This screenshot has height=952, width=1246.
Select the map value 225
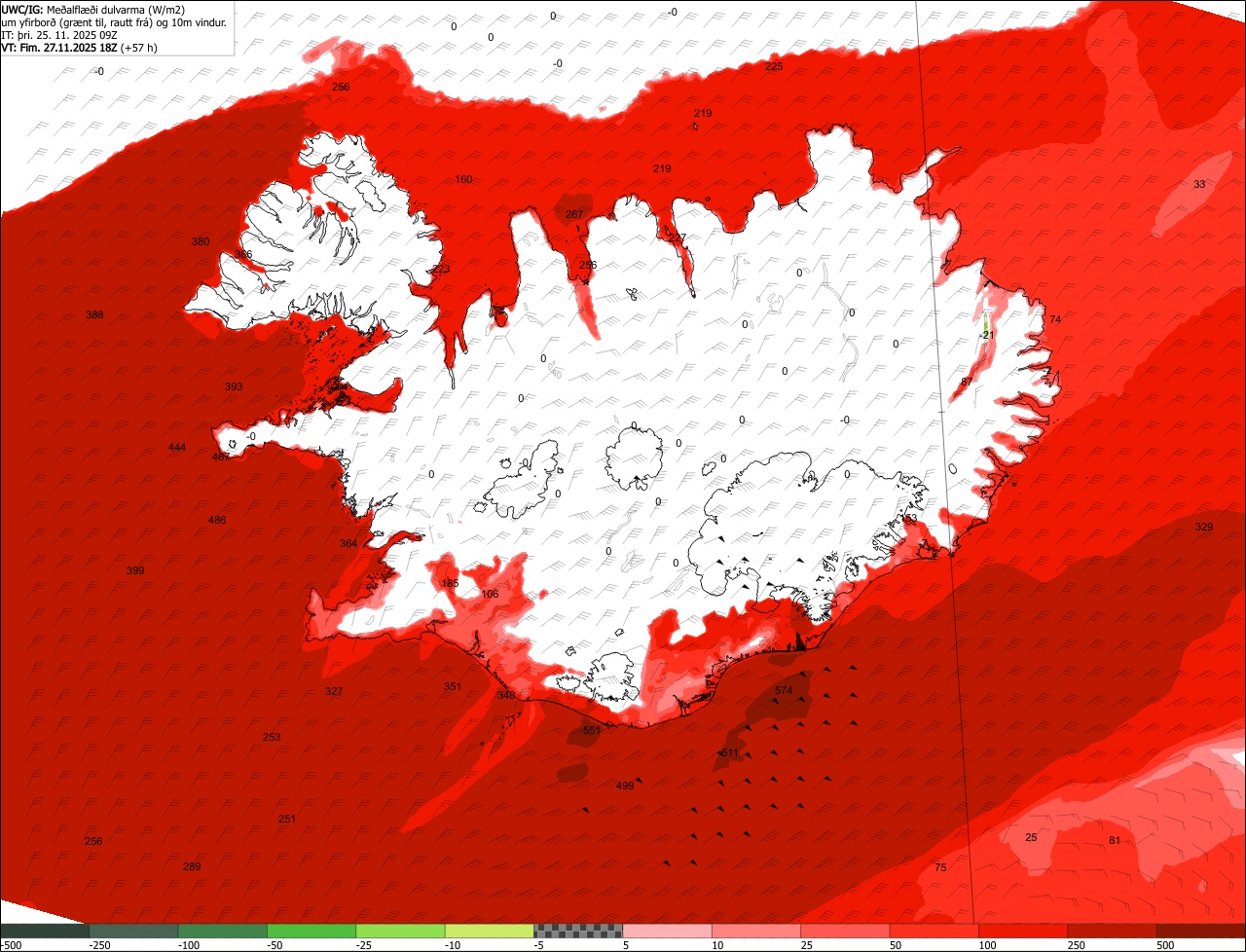[774, 67]
